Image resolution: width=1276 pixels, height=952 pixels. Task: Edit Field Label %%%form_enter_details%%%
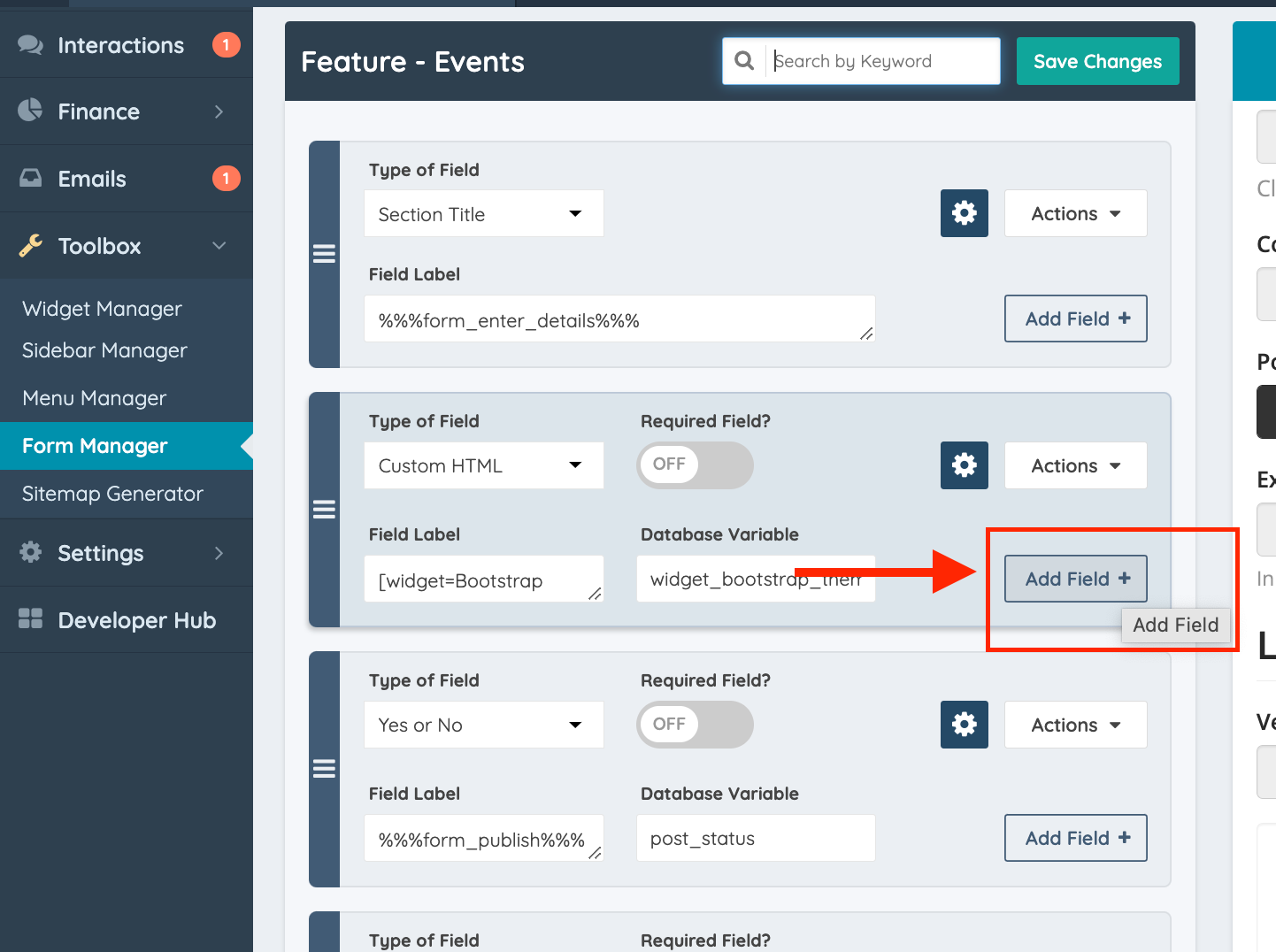coord(619,319)
